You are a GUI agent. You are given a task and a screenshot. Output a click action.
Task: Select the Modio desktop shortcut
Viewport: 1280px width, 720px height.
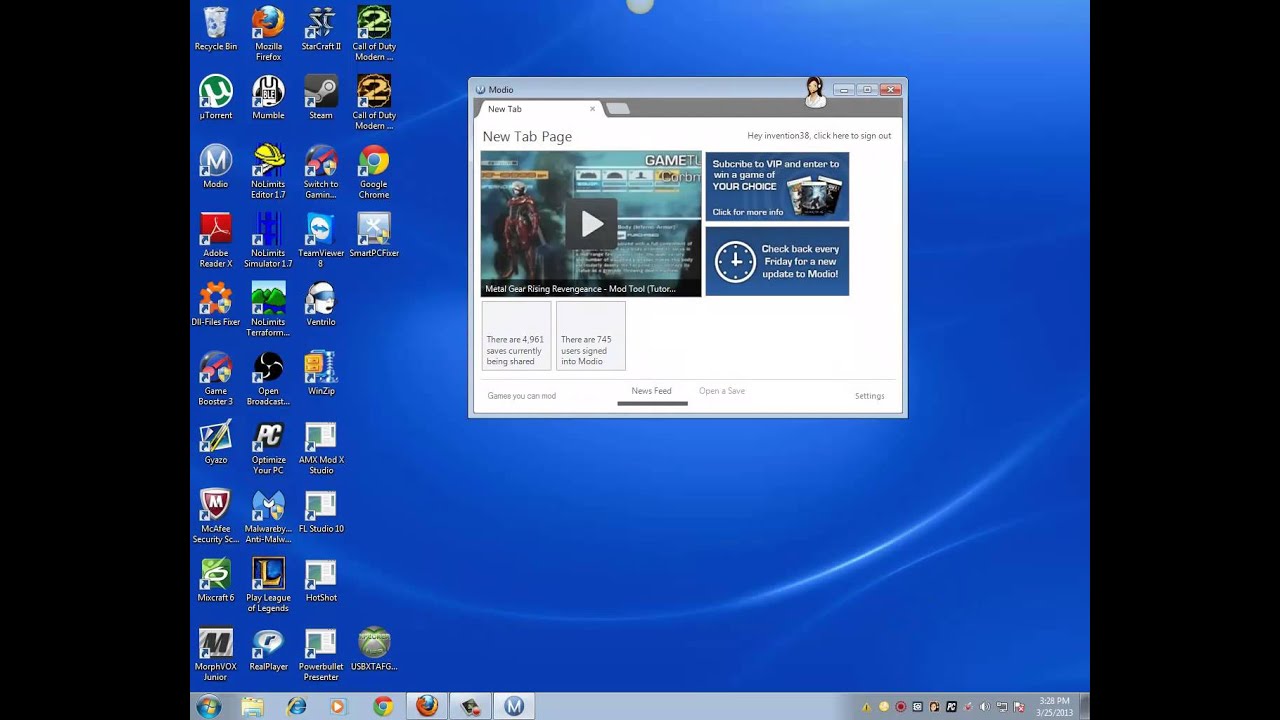point(216,167)
